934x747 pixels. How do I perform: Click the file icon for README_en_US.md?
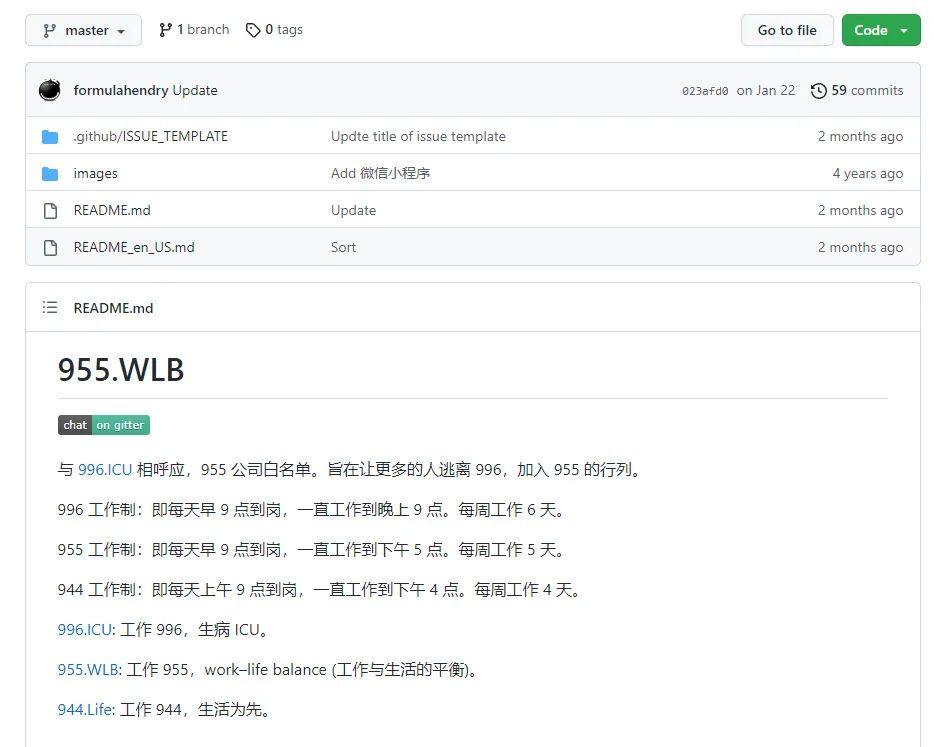click(51, 248)
